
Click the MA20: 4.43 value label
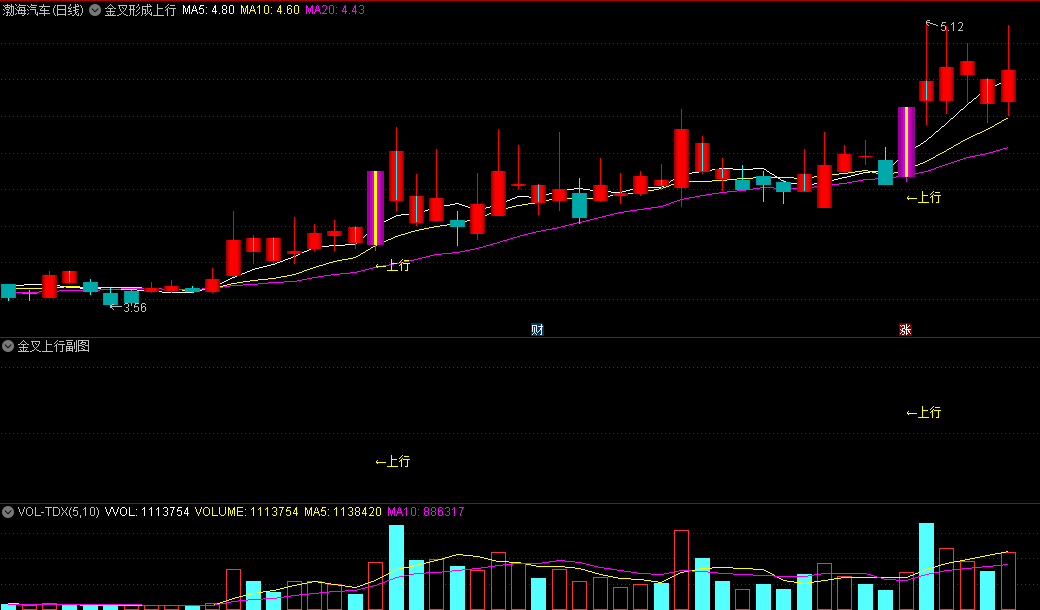click(x=335, y=10)
